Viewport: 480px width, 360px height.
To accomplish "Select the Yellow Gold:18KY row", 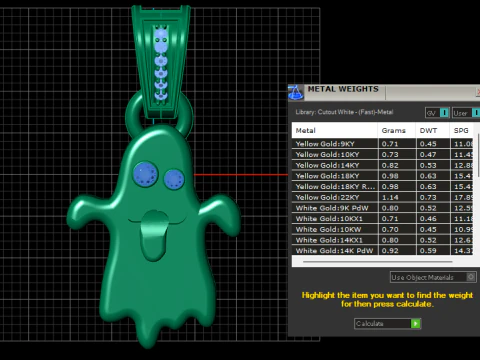I will 383,176.
